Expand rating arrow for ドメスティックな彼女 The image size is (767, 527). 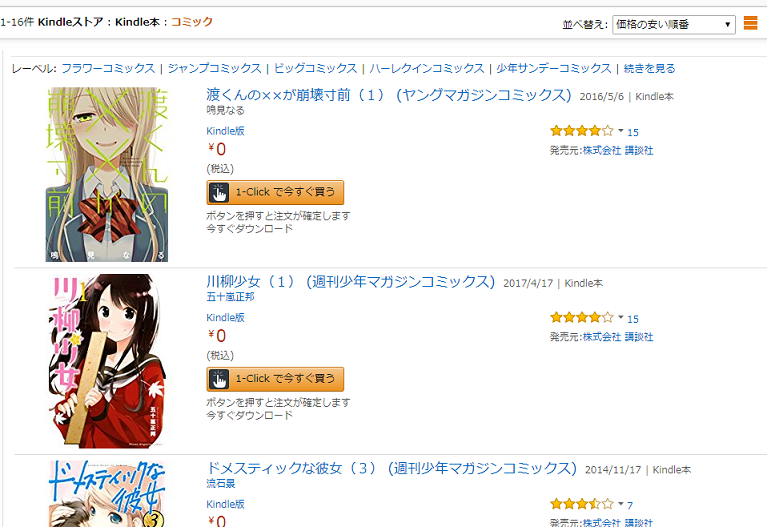pos(621,504)
